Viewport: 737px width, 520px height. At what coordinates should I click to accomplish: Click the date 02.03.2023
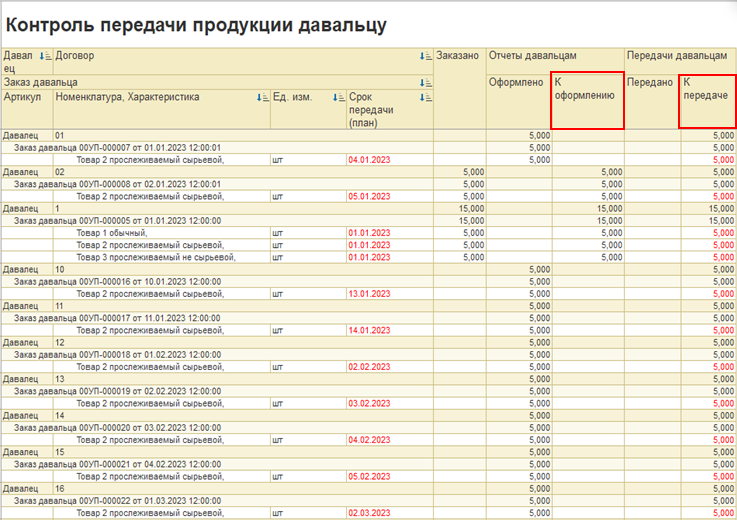coord(369,513)
